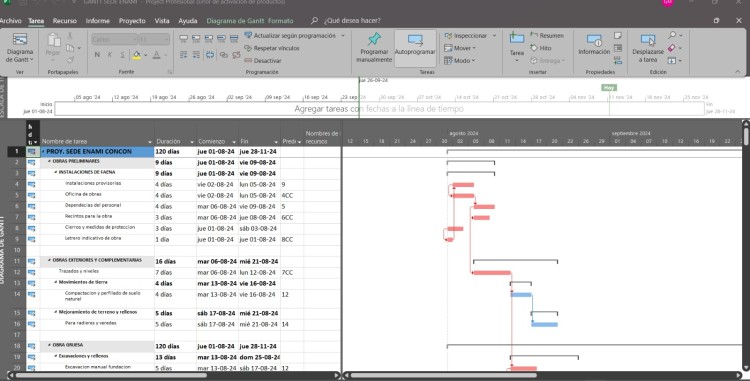Open the Información task properties icon
The image size is (750, 381).
pos(594,40)
